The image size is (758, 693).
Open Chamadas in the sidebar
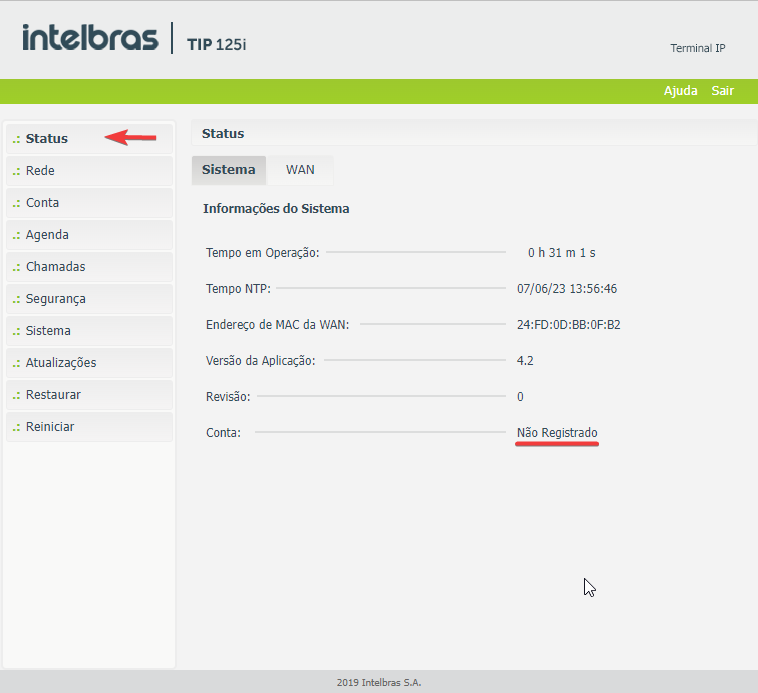click(x=55, y=267)
